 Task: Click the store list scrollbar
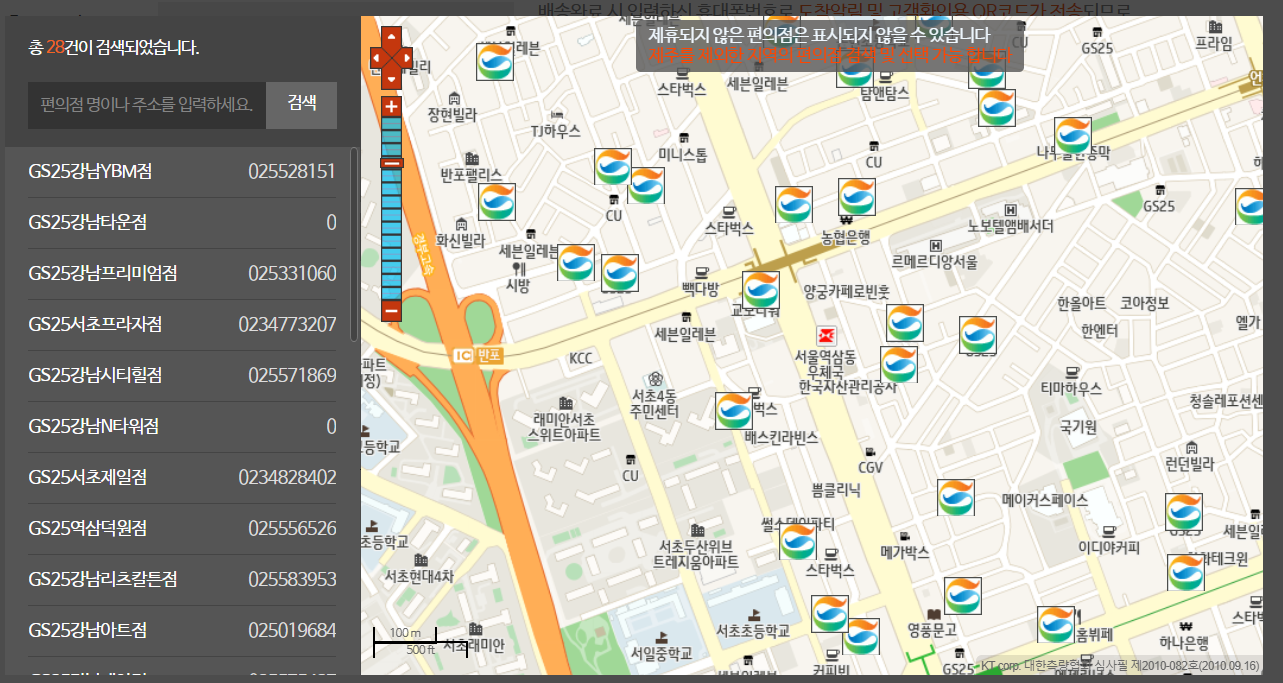[x=354, y=245]
